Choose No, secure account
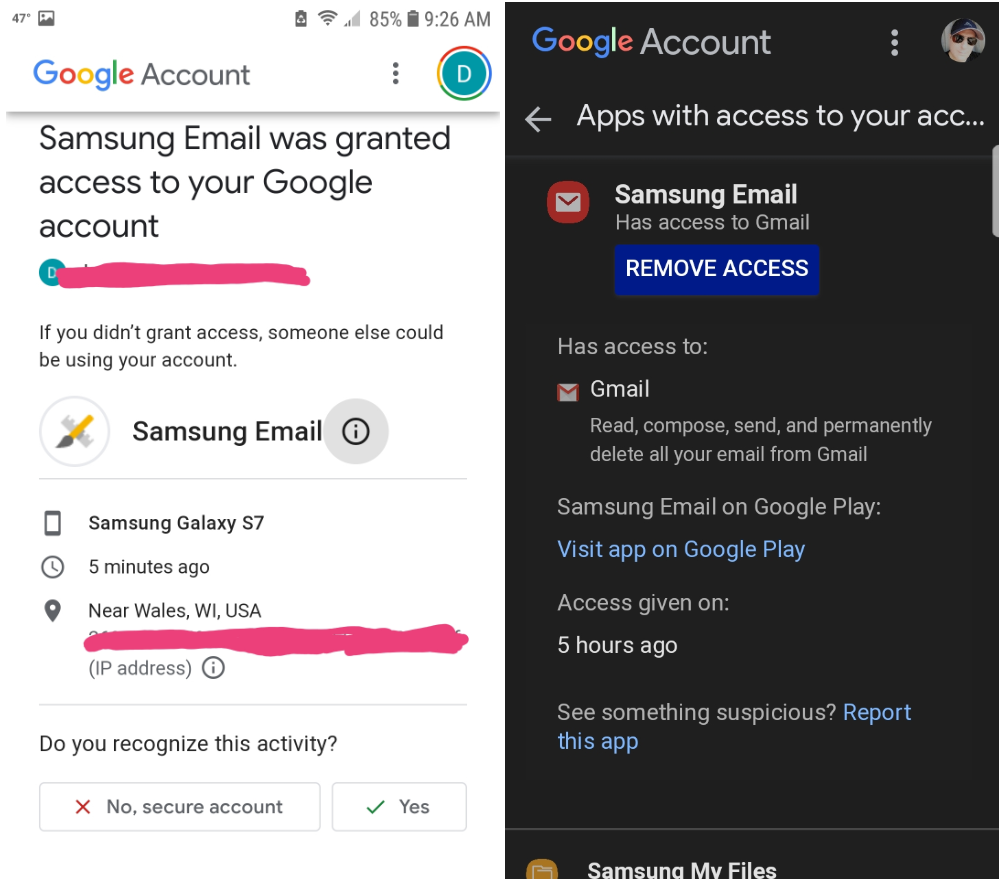The height and width of the screenshot is (880, 999). (180, 807)
